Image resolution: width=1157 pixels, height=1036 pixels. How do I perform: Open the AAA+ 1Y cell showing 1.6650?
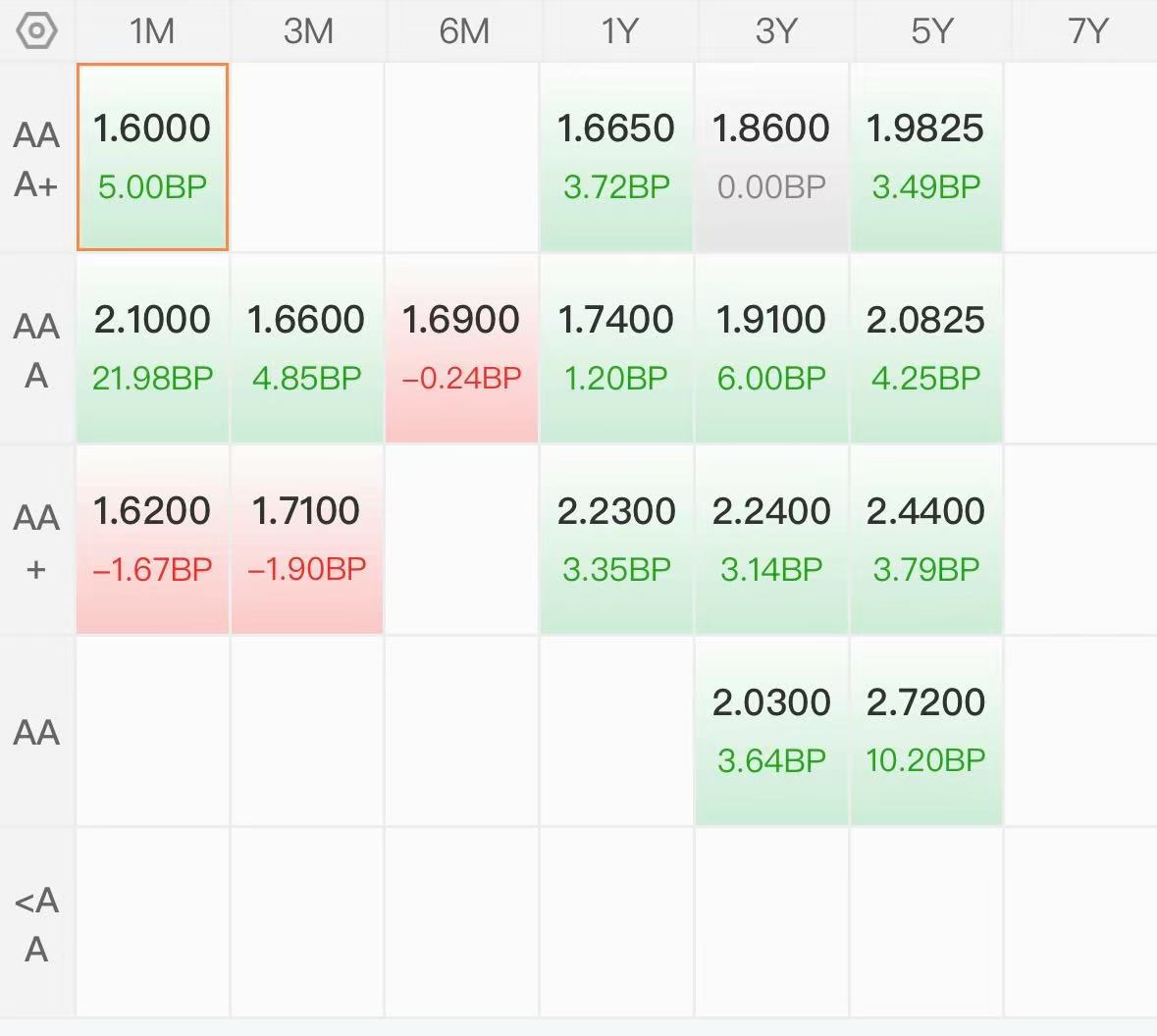616,157
